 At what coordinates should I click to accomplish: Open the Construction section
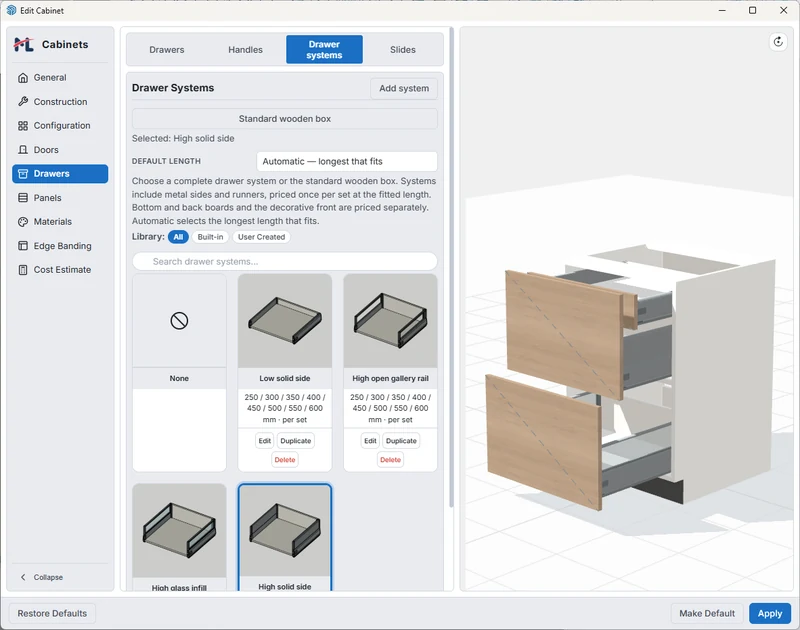pyautogui.click(x=60, y=102)
